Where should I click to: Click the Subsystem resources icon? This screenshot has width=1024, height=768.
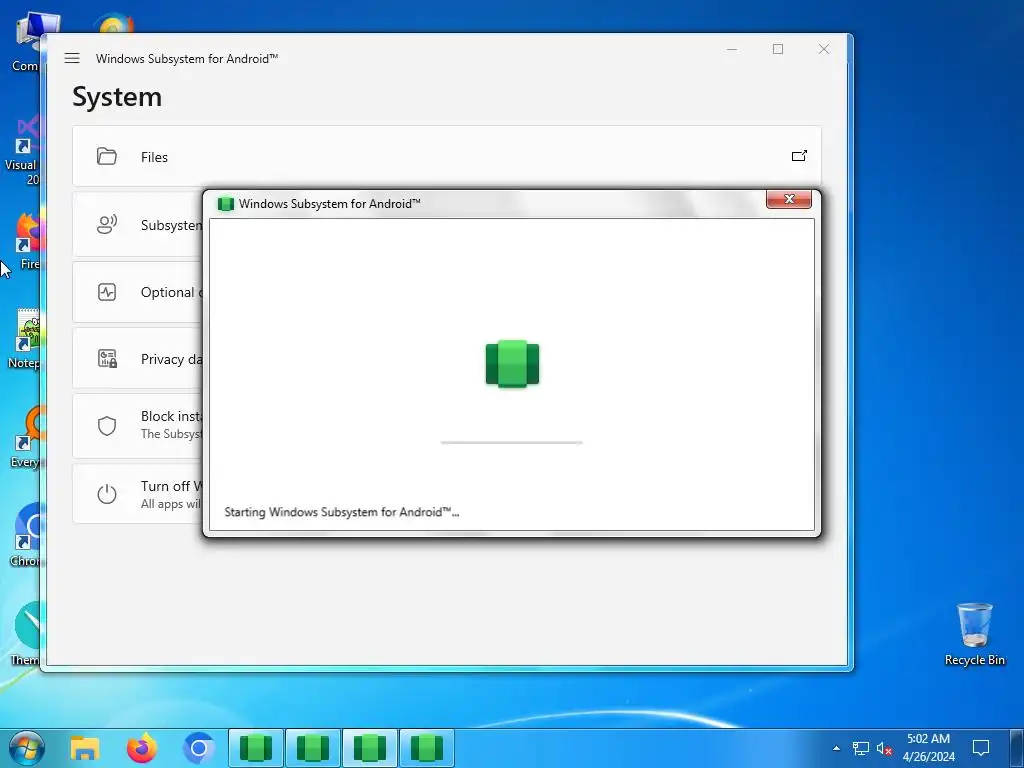pyautogui.click(x=106, y=224)
